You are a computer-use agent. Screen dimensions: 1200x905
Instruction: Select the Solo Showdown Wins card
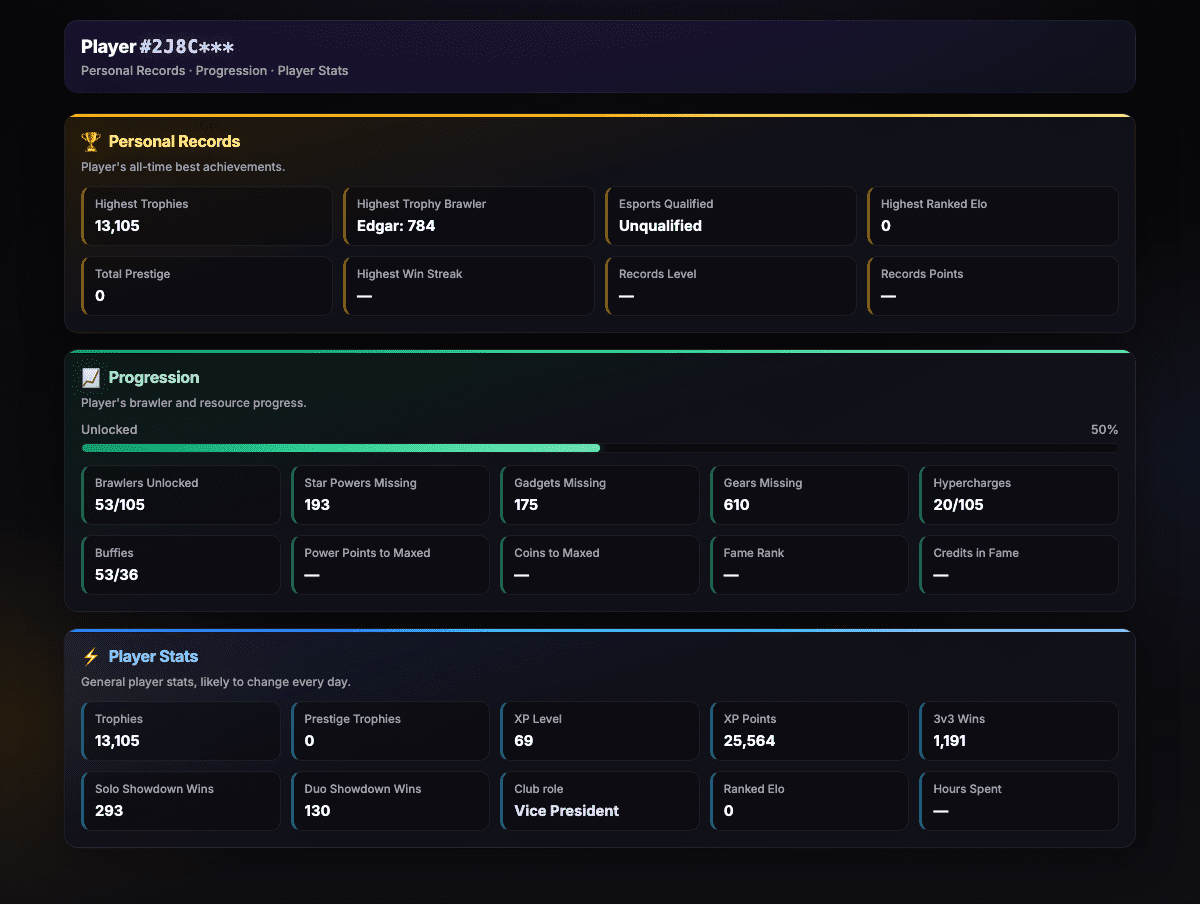[x=181, y=800]
